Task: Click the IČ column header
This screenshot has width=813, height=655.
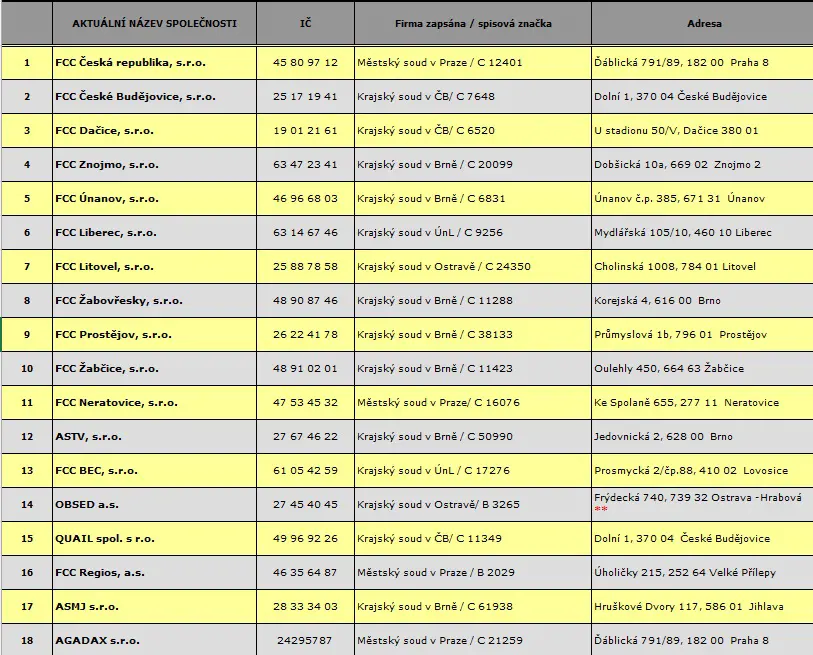Action: coord(305,23)
